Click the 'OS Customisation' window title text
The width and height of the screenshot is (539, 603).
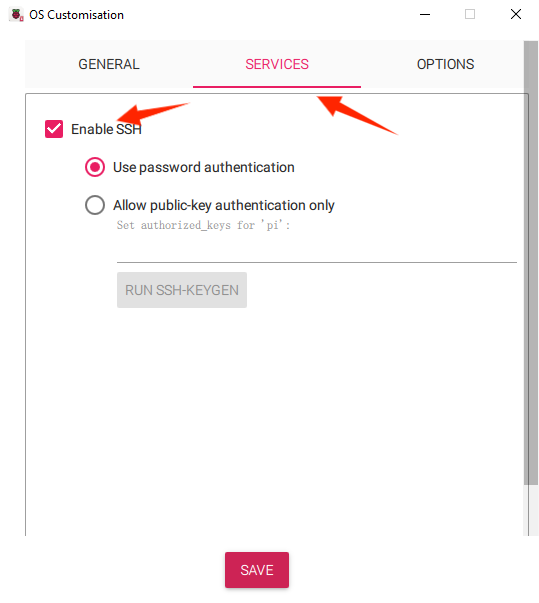77,15
